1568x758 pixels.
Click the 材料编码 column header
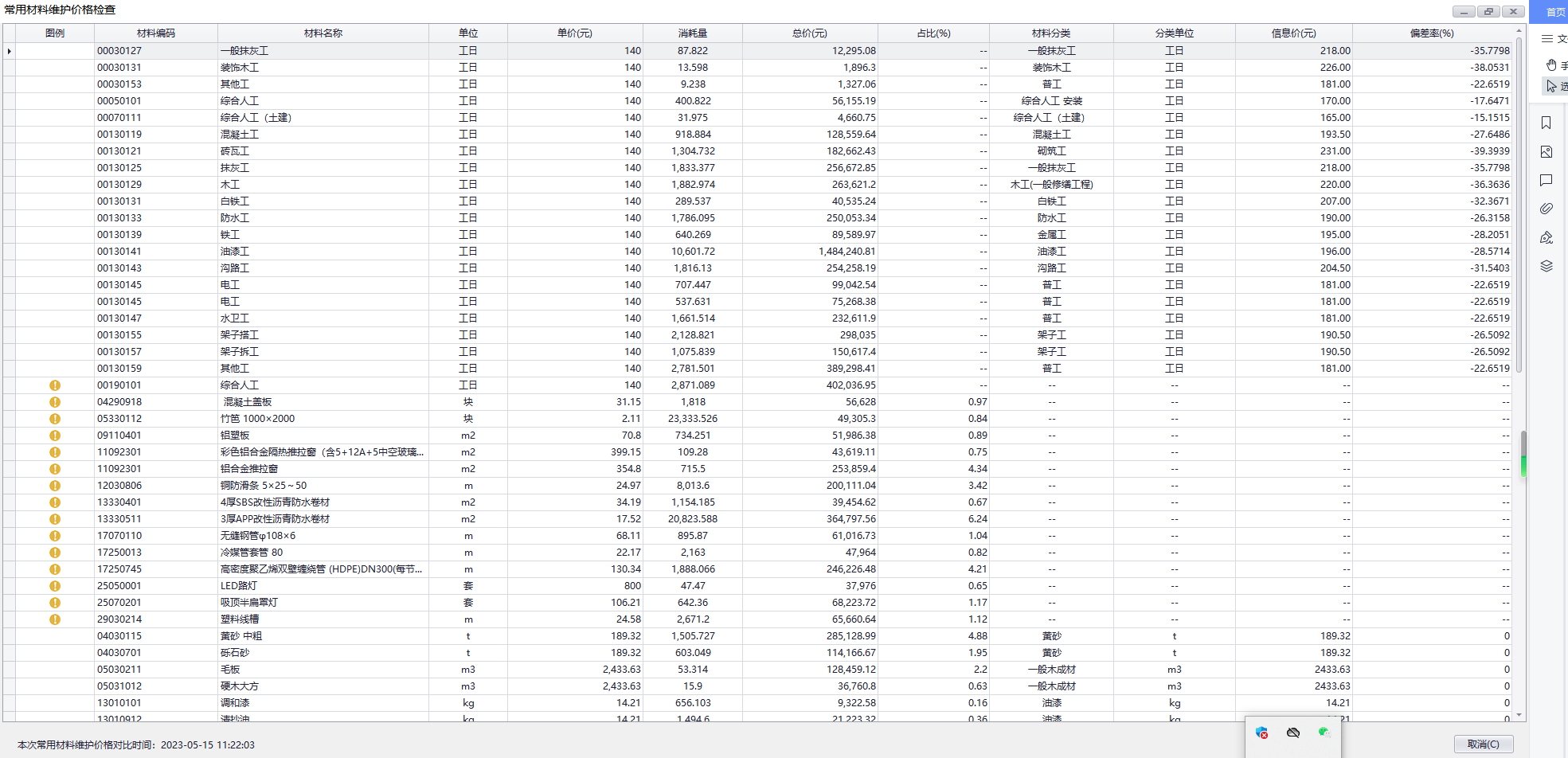coord(156,33)
